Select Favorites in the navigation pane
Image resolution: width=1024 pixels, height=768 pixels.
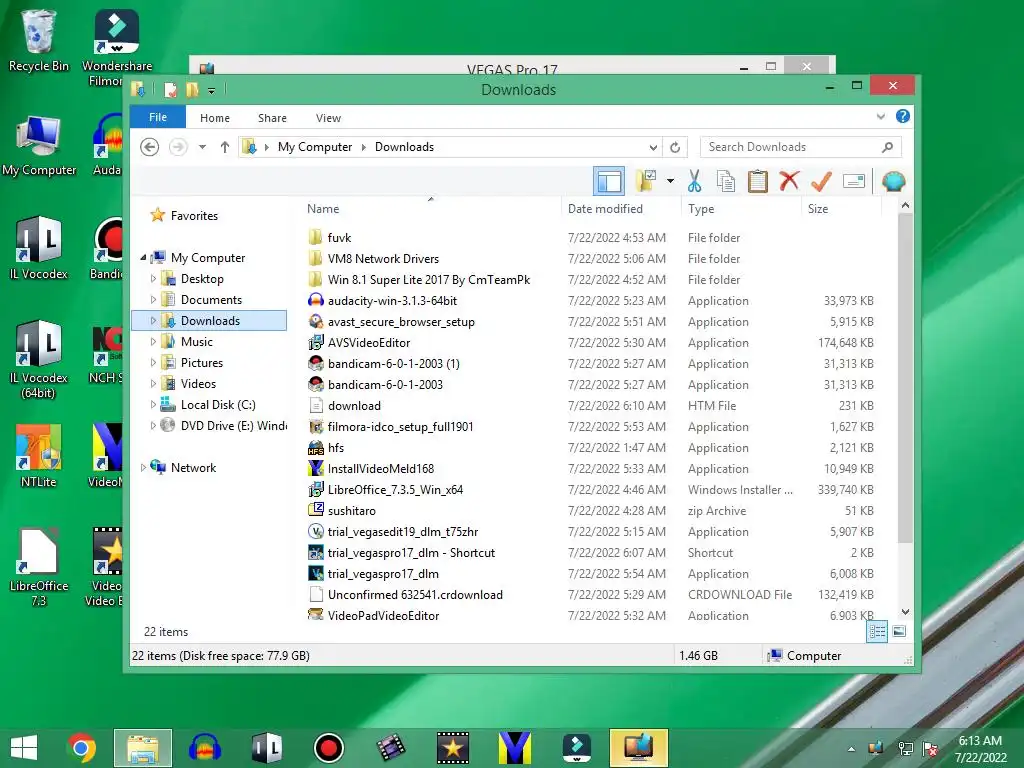tap(194, 216)
